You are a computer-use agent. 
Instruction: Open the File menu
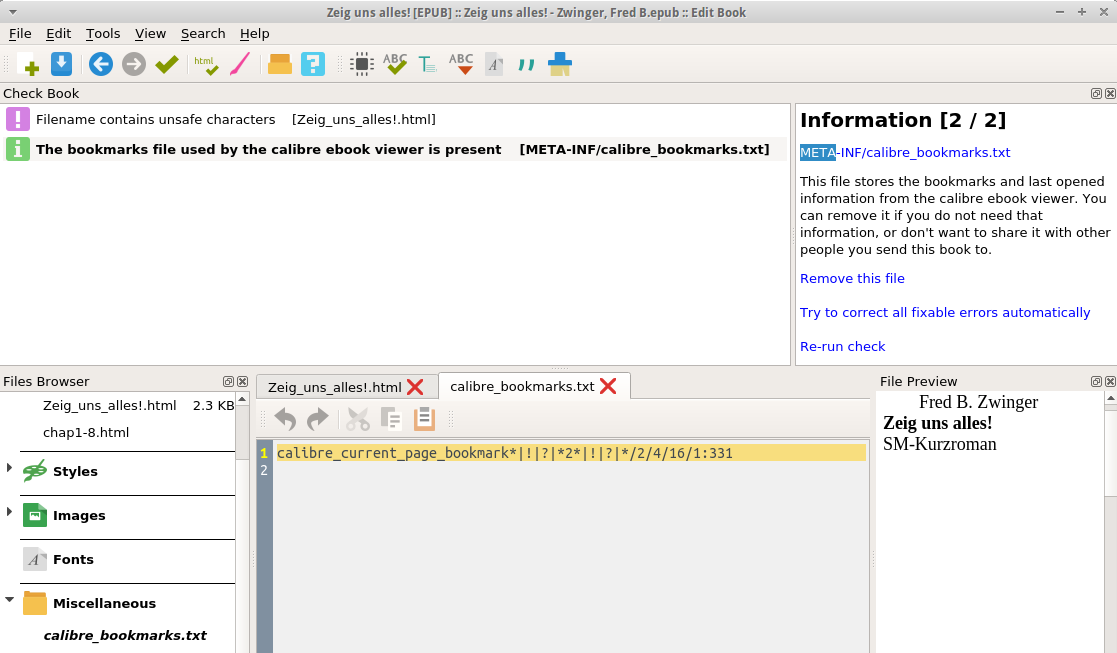tap(20, 33)
